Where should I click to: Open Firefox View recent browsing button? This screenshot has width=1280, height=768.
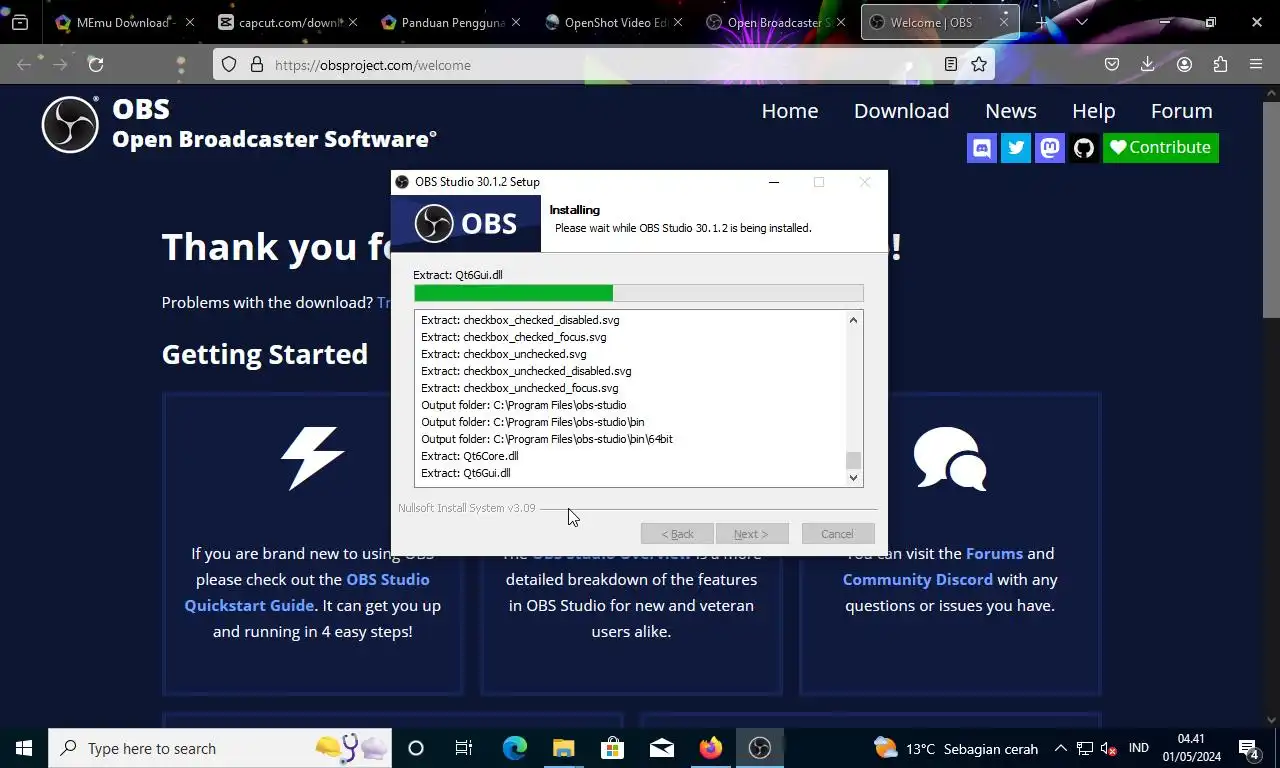point(20,22)
